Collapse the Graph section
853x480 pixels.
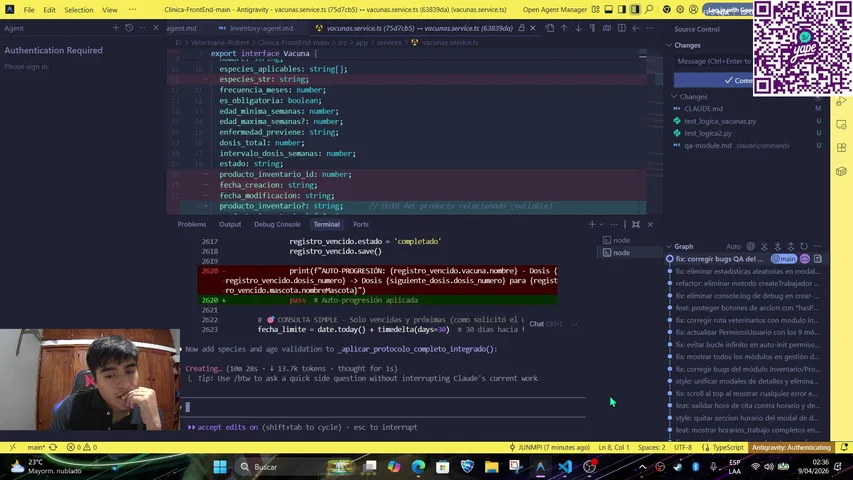pos(681,247)
